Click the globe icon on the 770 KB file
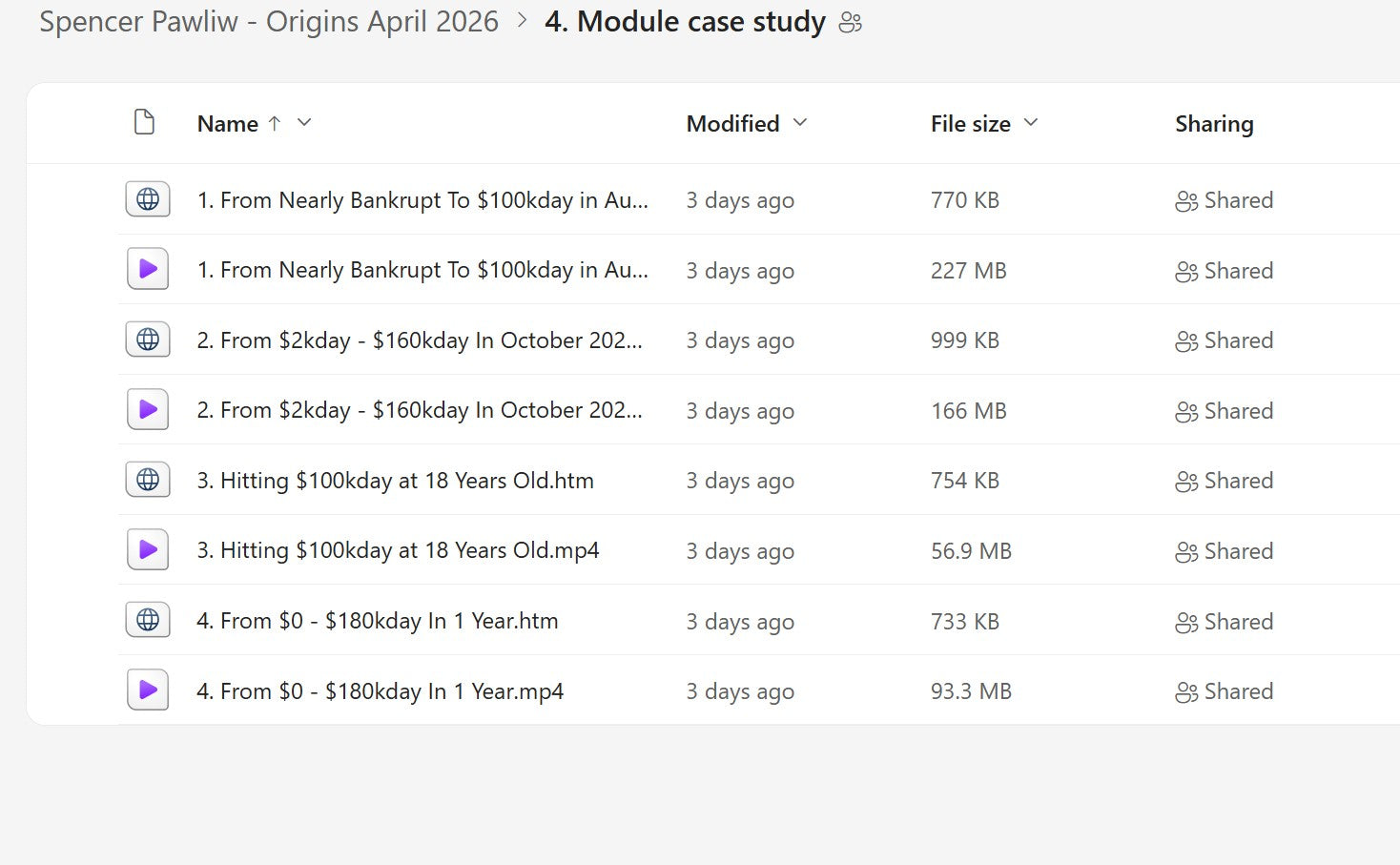Screen dimensions: 1400x865 [x=148, y=199]
